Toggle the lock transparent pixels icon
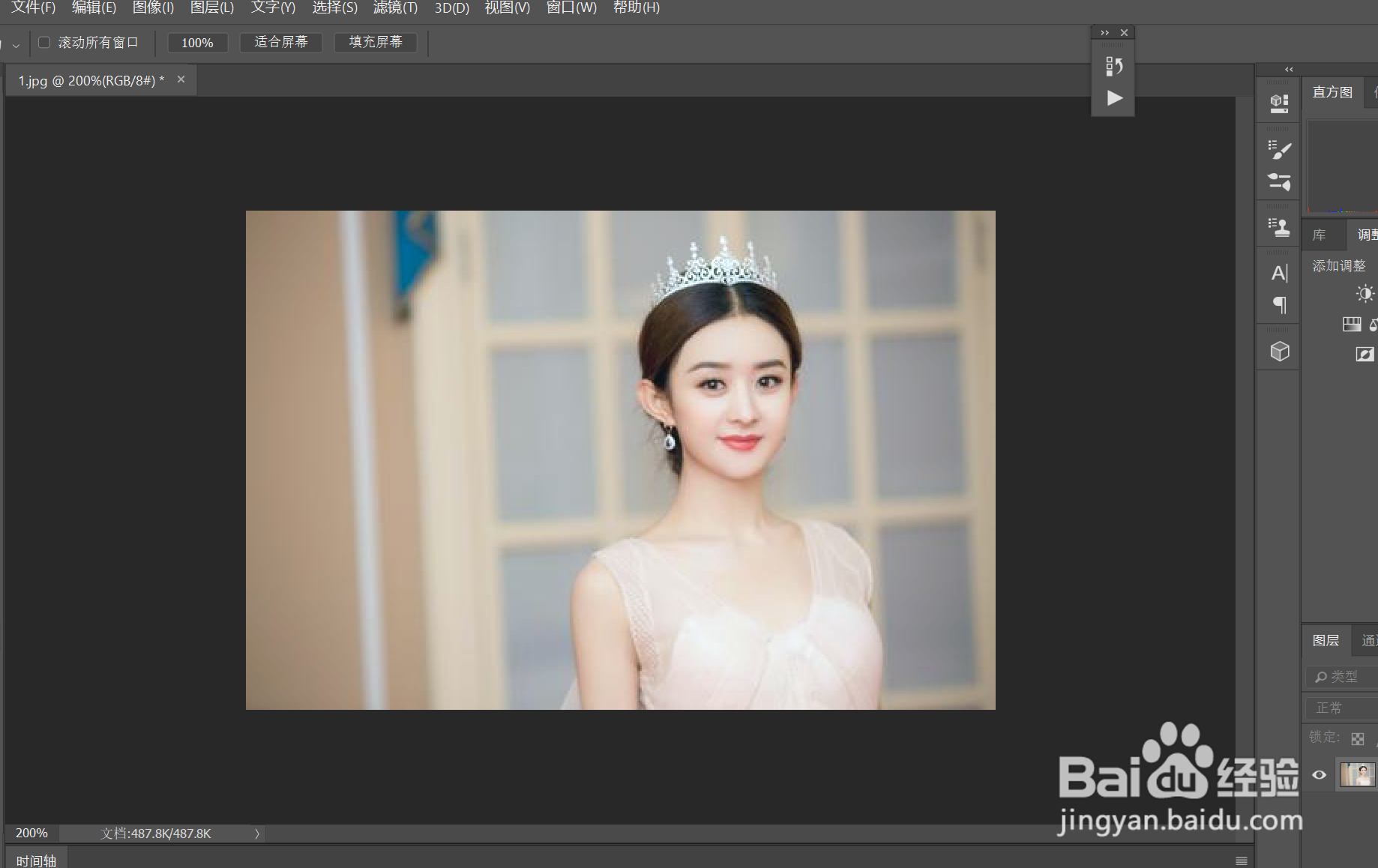The image size is (1378, 868). click(x=1358, y=738)
